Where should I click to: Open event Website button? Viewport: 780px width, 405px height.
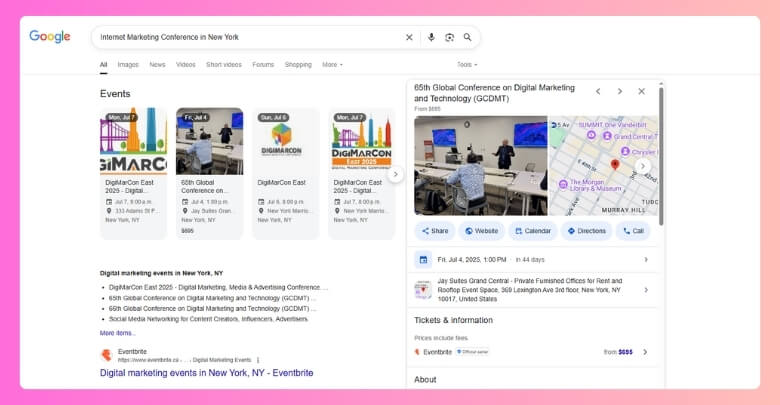coord(482,231)
